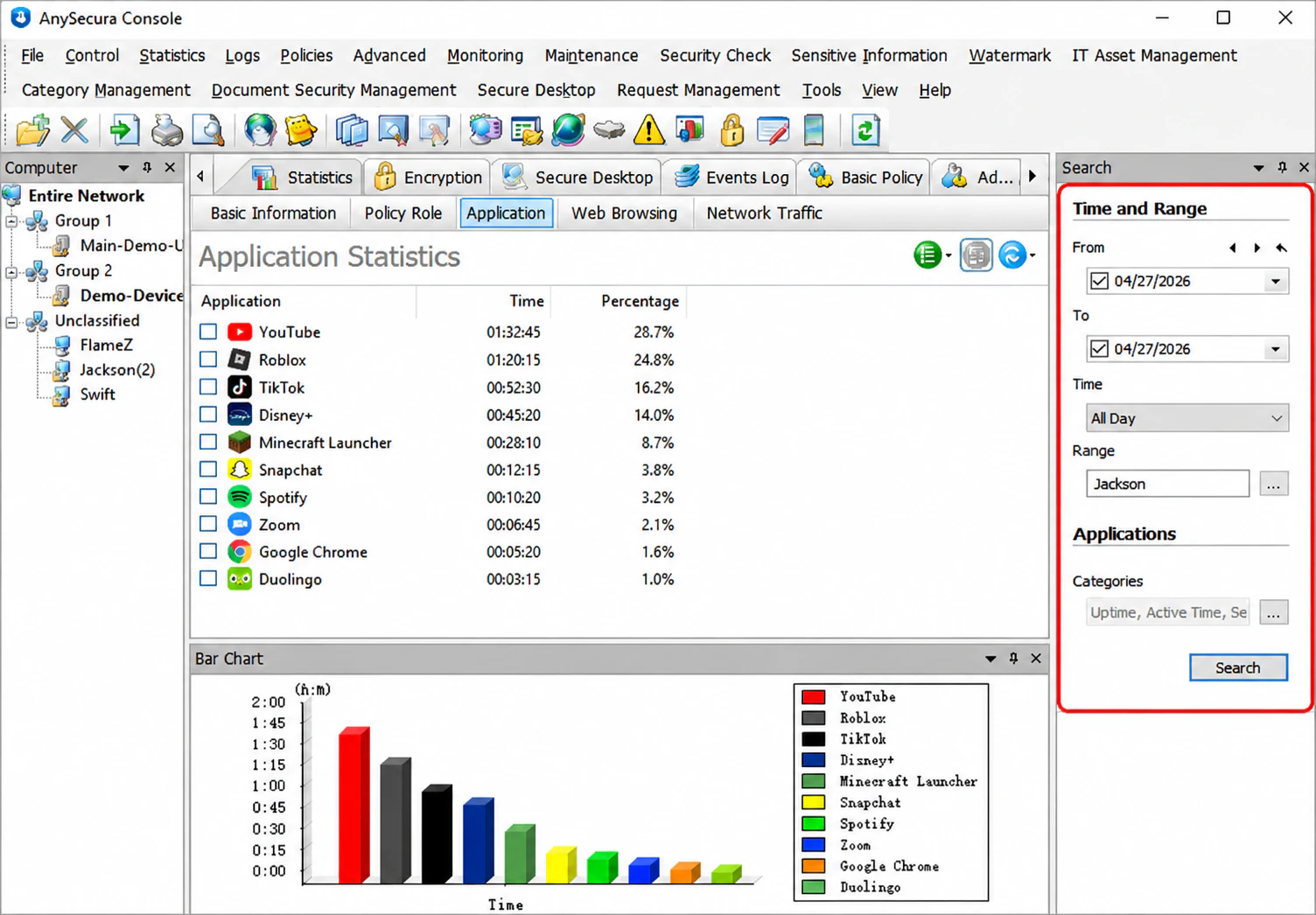The image size is (1316, 915).
Task: Click the open folder toolbar icon
Action: 33,130
